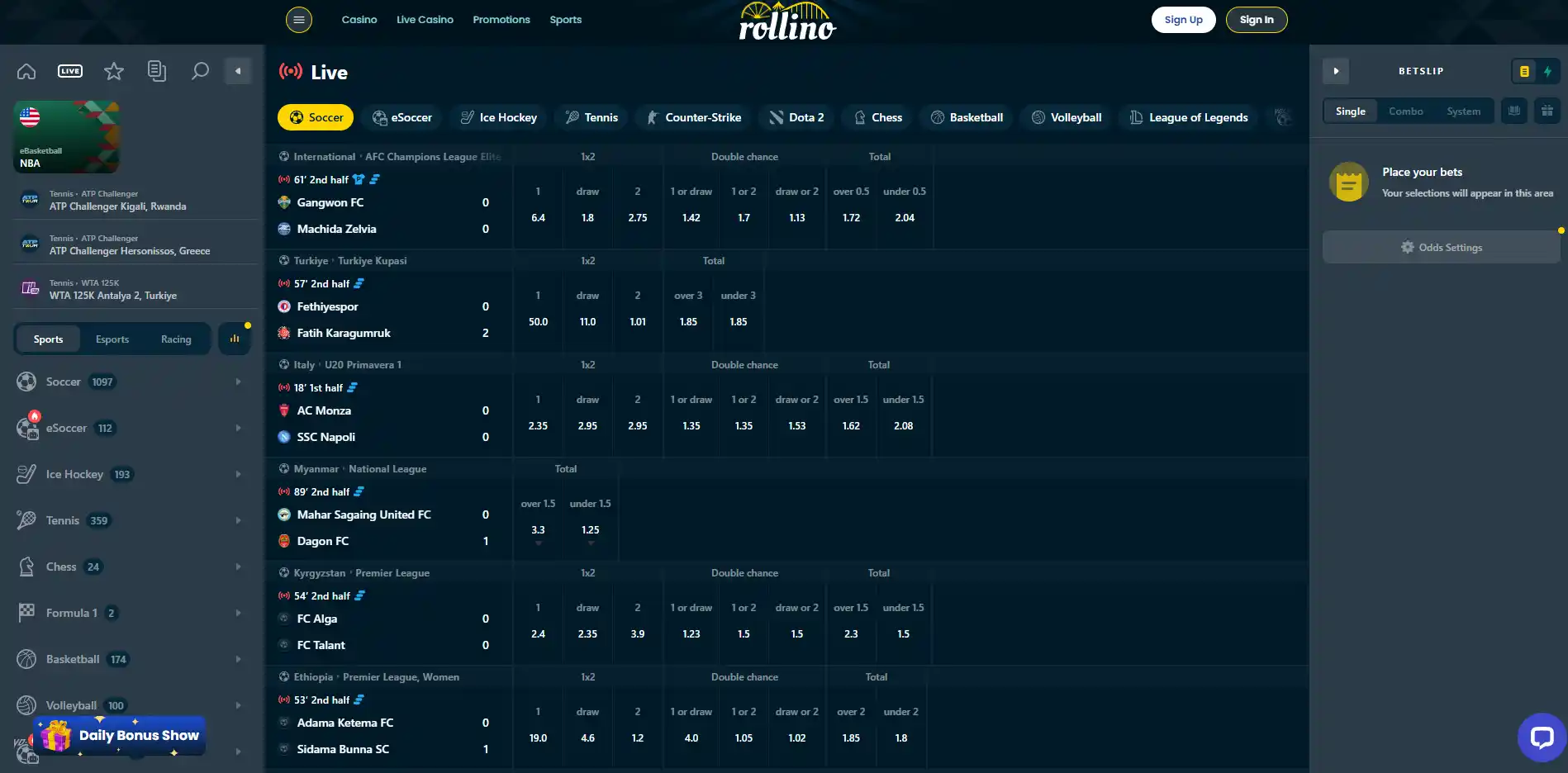Switch to the Esports tab
This screenshot has height=773, width=1568.
click(x=112, y=339)
